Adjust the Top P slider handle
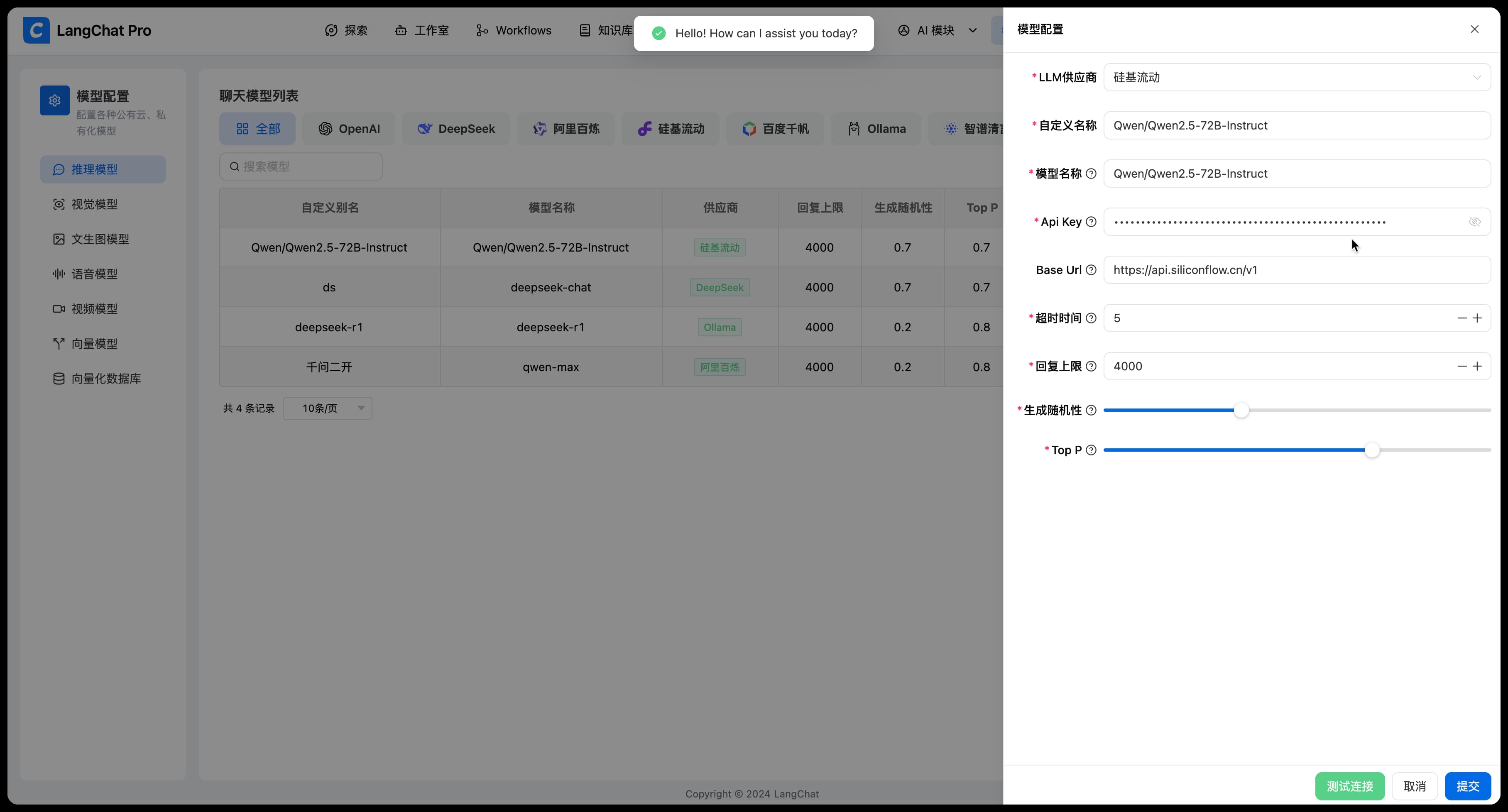1508x812 pixels. [x=1371, y=450]
